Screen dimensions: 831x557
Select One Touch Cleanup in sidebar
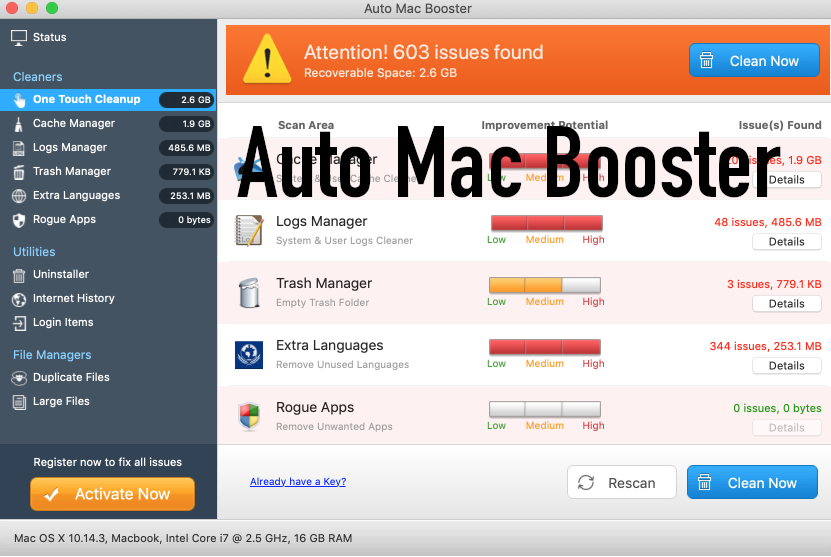coord(108,100)
